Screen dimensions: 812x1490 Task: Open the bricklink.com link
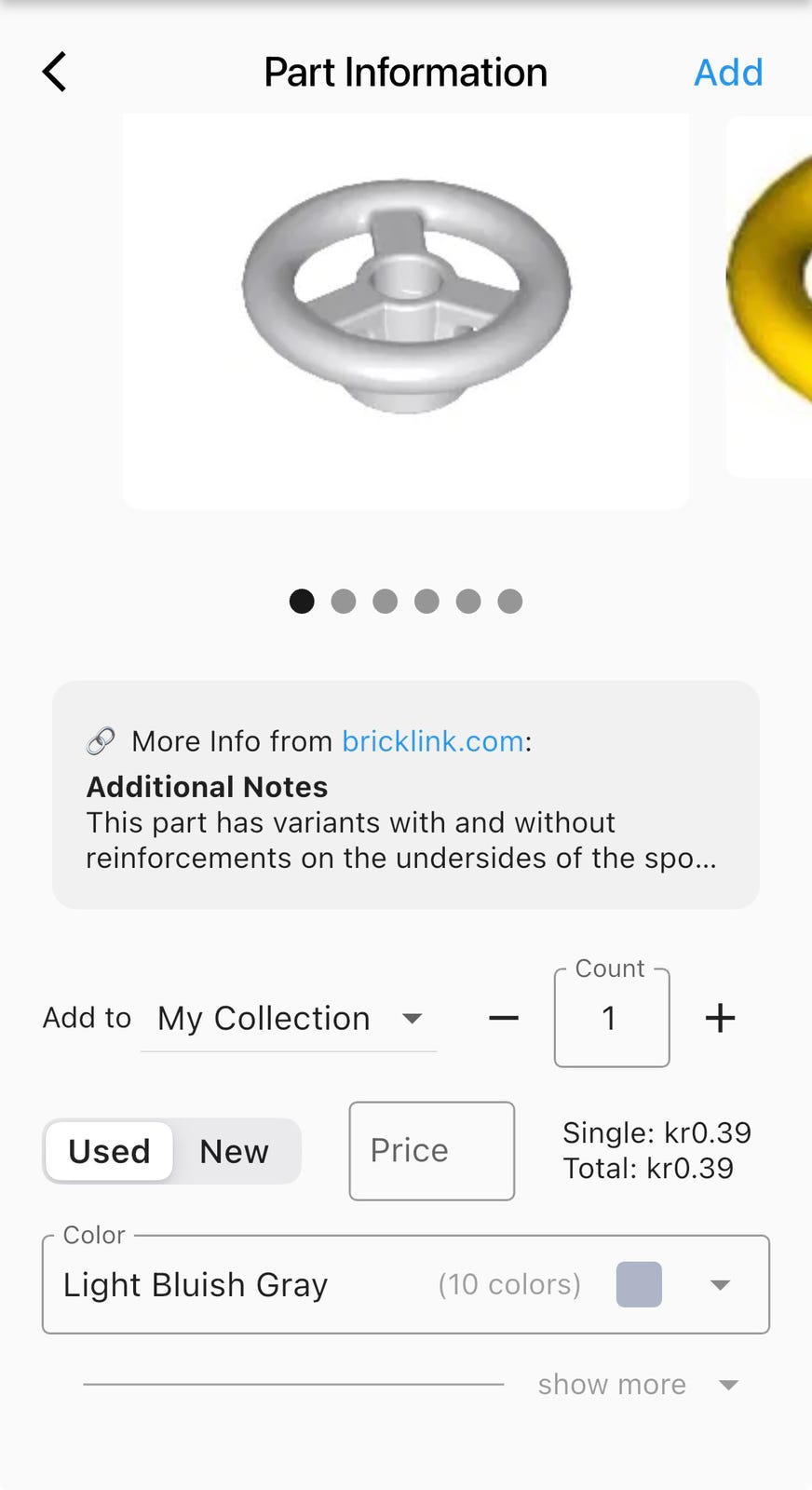point(432,741)
